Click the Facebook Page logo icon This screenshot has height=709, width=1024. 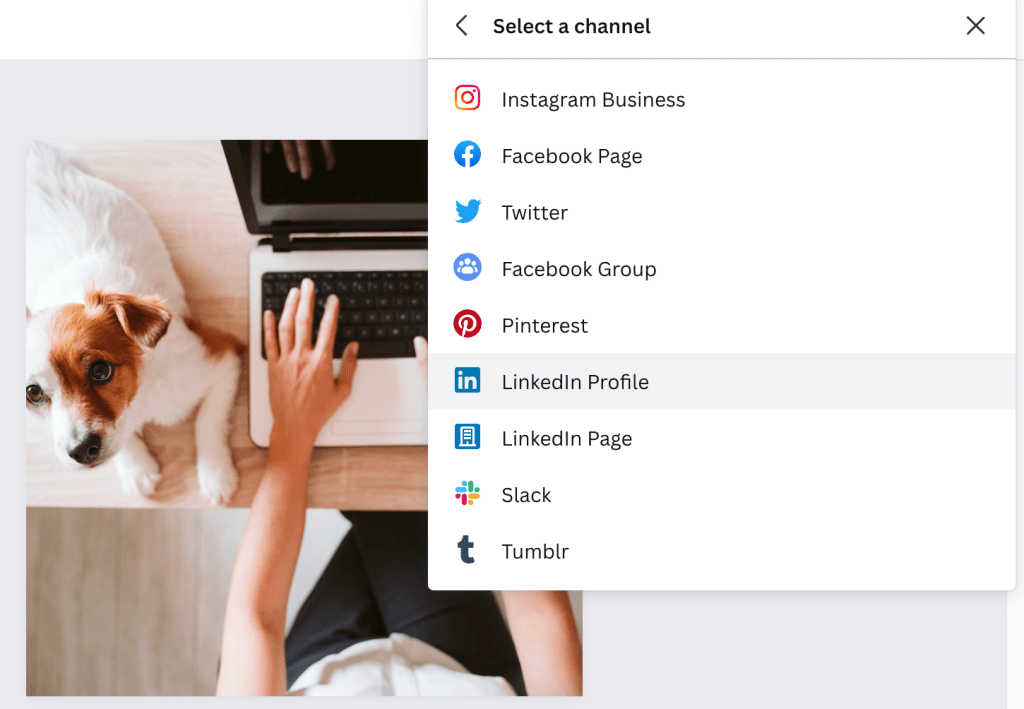[467, 155]
